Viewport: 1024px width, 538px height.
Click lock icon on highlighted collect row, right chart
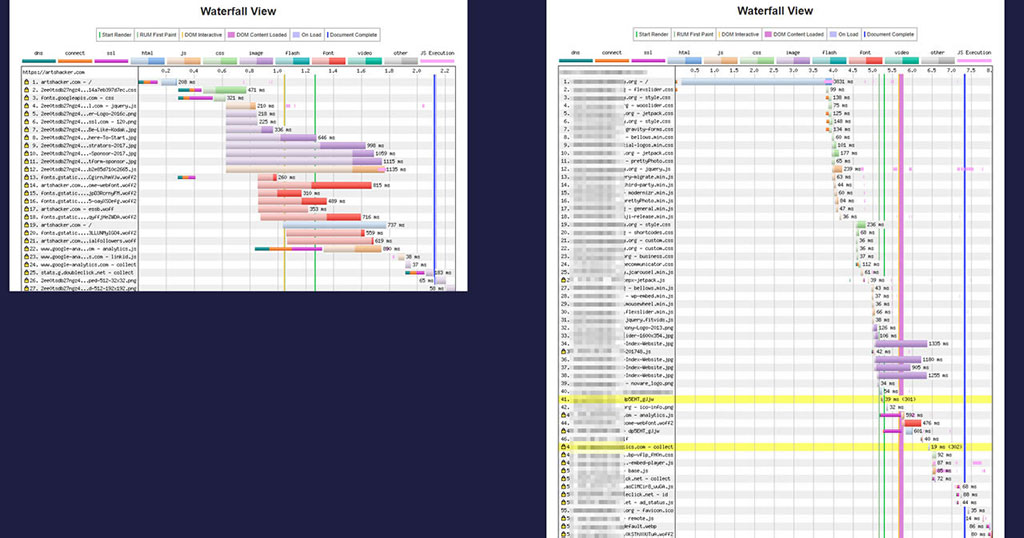[564, 447]
